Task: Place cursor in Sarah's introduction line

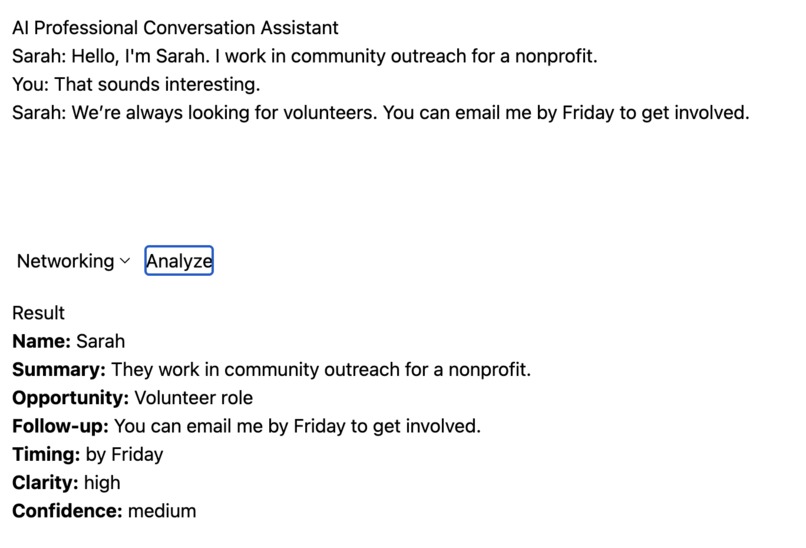Action: point(305,56)
